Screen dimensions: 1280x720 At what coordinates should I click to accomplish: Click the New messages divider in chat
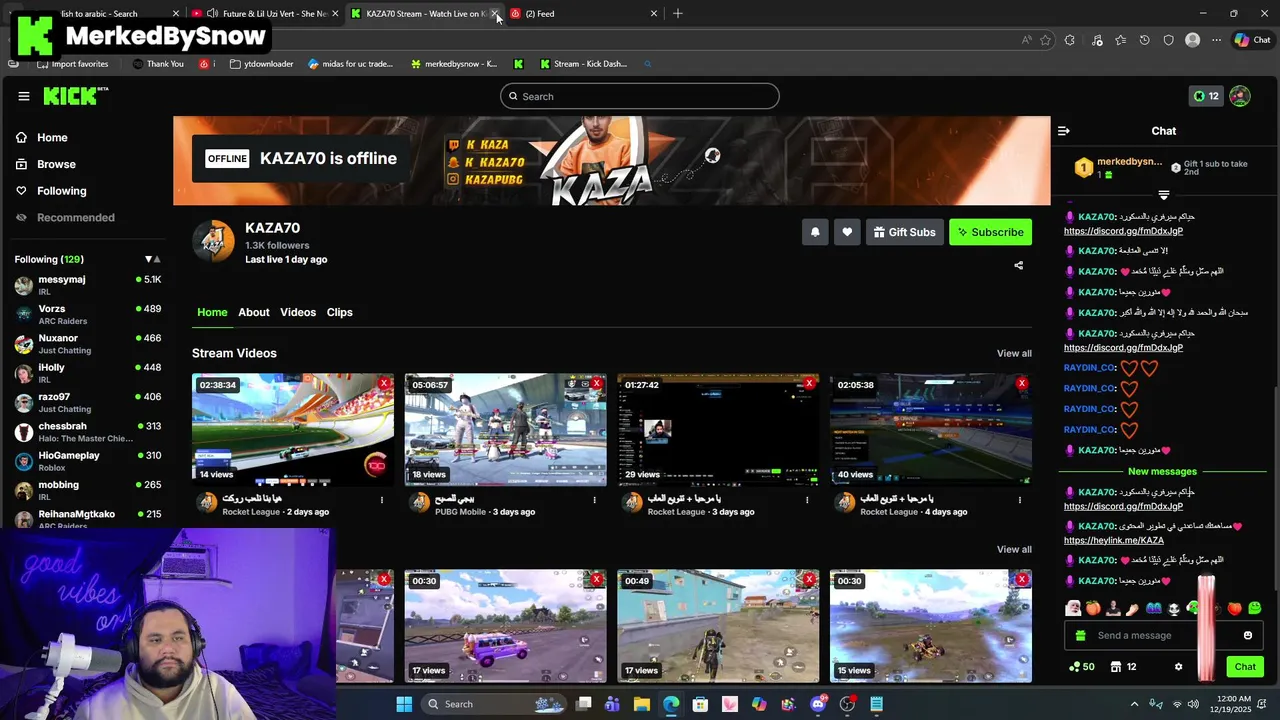[x=1162, y=471]
